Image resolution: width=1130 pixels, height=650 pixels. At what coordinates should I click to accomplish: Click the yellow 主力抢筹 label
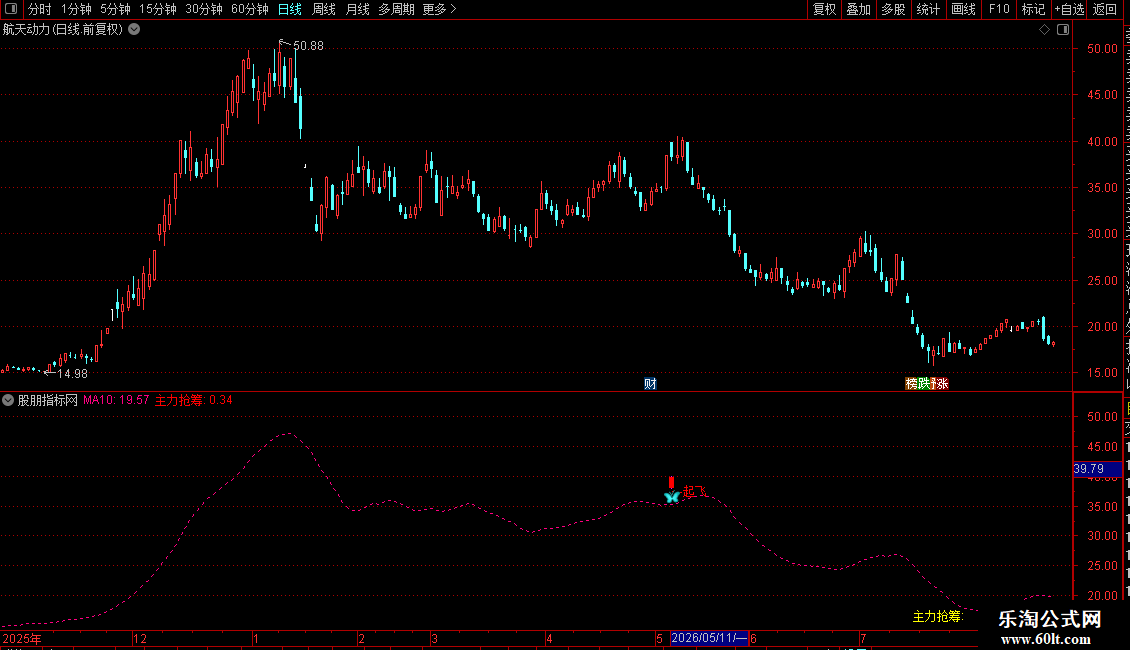coord(938,617)
